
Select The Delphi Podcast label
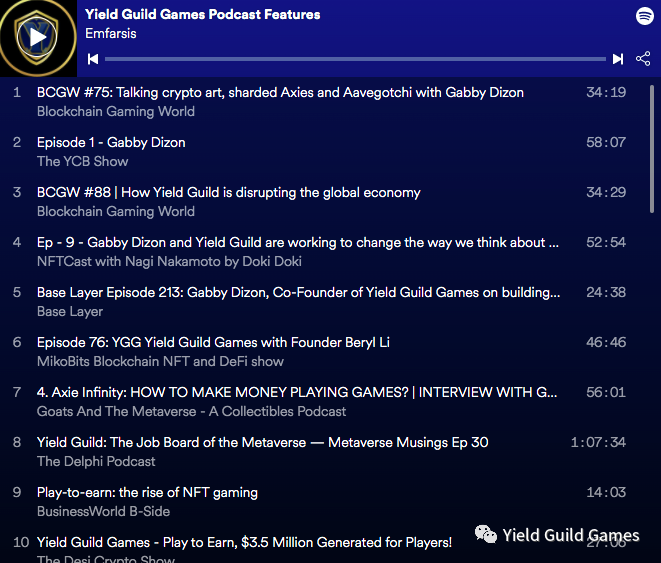point(96,461)
